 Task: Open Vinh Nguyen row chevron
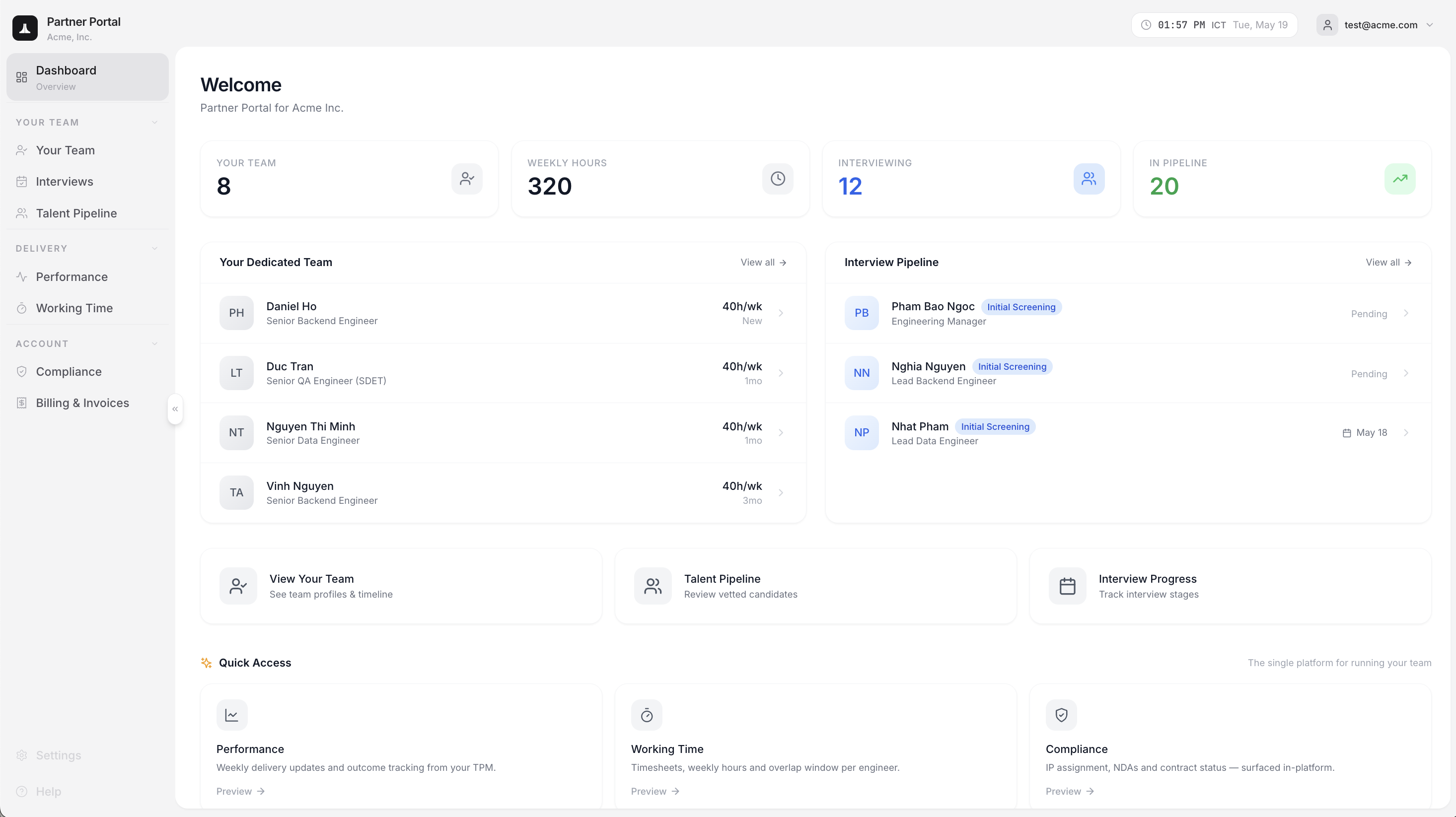[x=781, y=493]
